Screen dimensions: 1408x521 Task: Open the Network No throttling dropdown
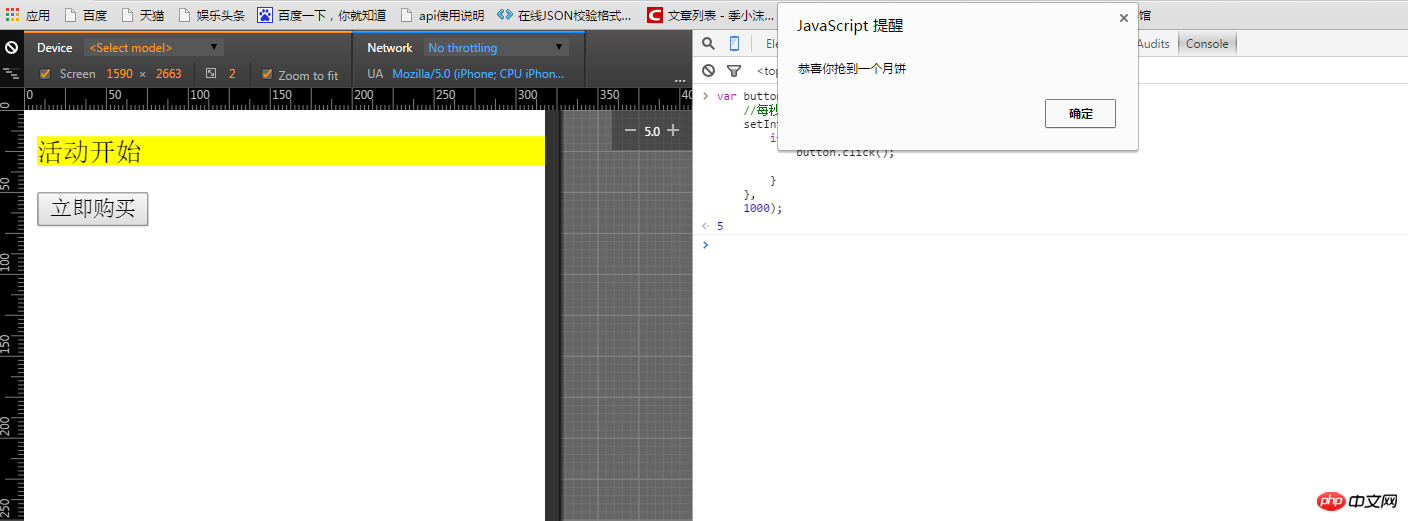click(x=496, y=47)
